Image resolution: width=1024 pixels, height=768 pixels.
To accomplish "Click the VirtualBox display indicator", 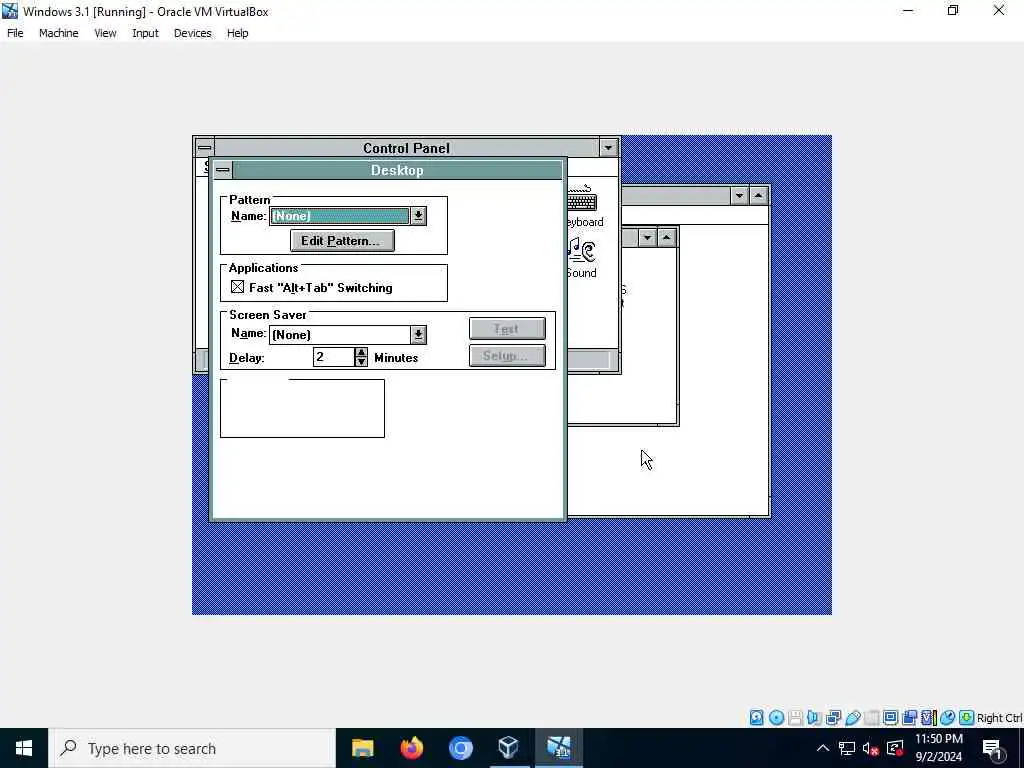I will click(x=890, y=718).
